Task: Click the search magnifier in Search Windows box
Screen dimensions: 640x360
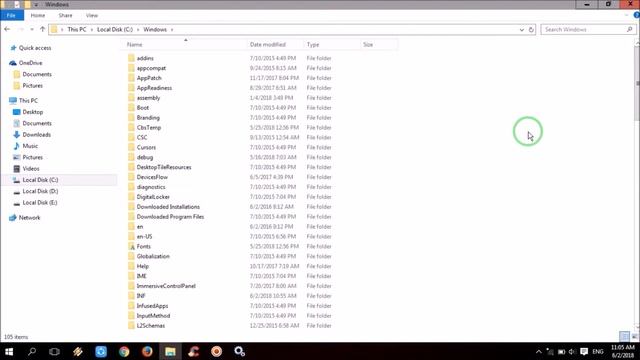Action: 629,29
